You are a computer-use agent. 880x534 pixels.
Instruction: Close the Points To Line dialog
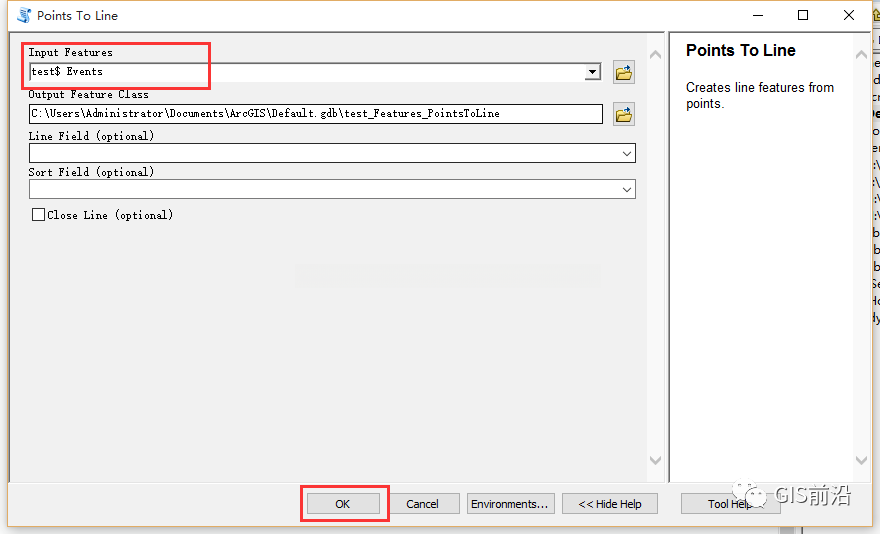pos(849,15)
